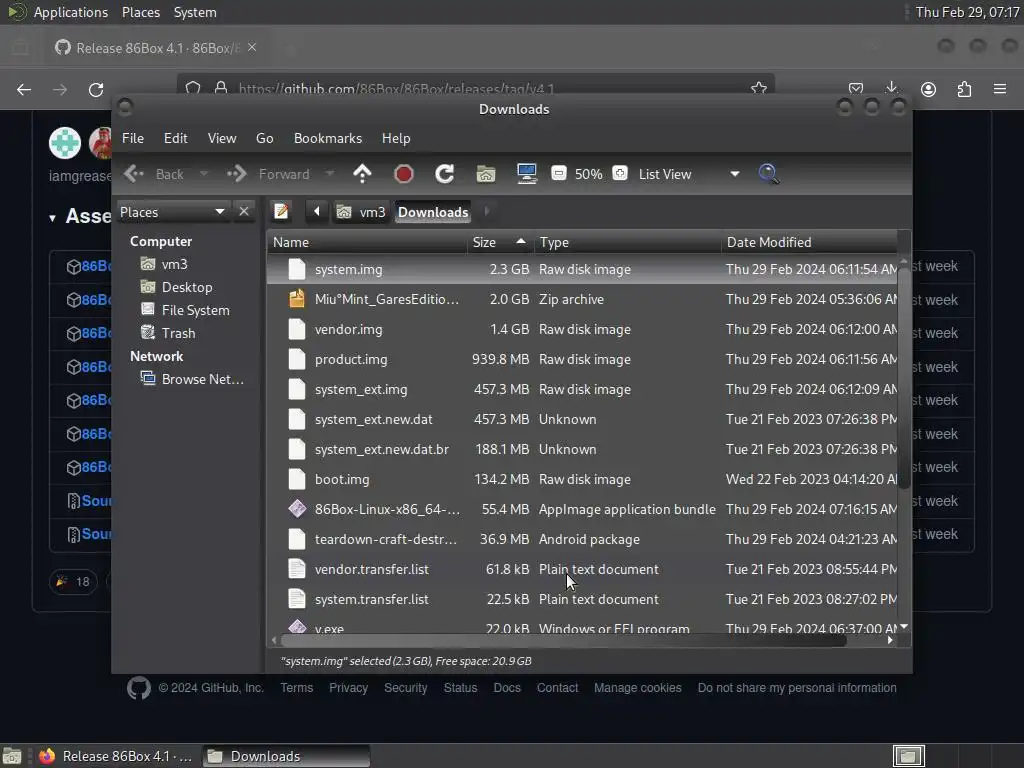Sort by the Size column header
Screen dimensions: 1024x768
click(500, 242)
